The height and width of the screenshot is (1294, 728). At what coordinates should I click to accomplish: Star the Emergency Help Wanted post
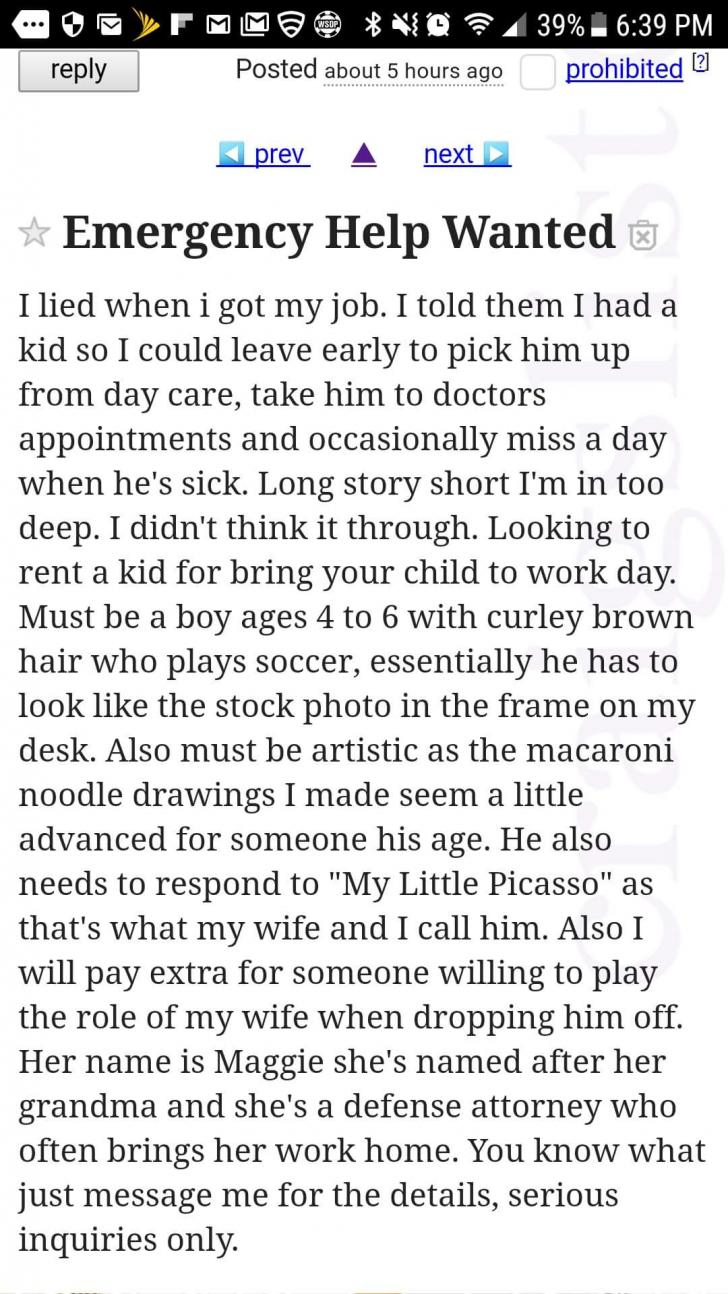pyautogui.click(x=34, y=233)
